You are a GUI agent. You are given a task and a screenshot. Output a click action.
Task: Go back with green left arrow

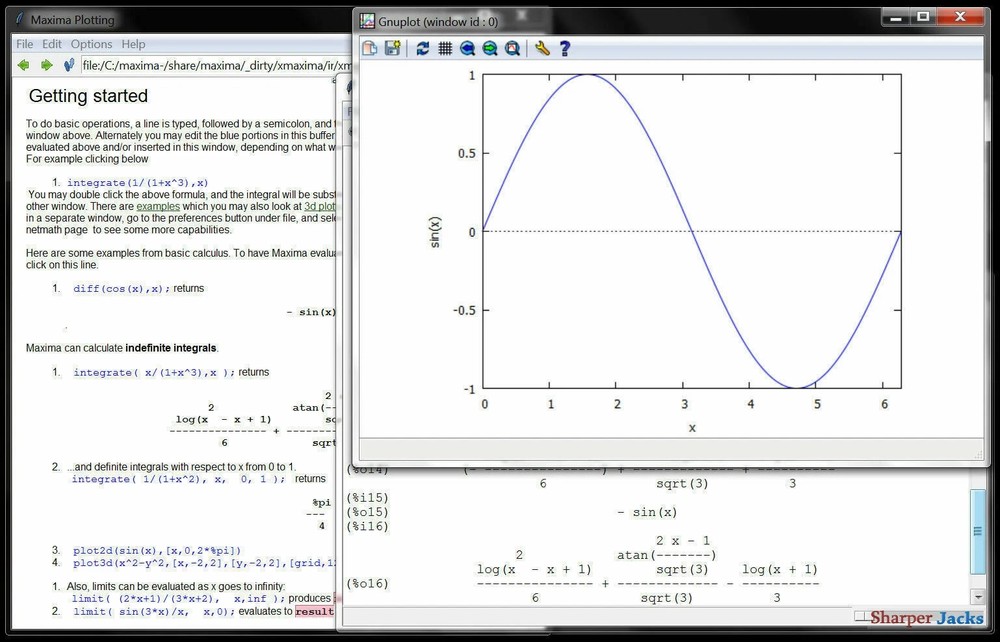[24, 65]
